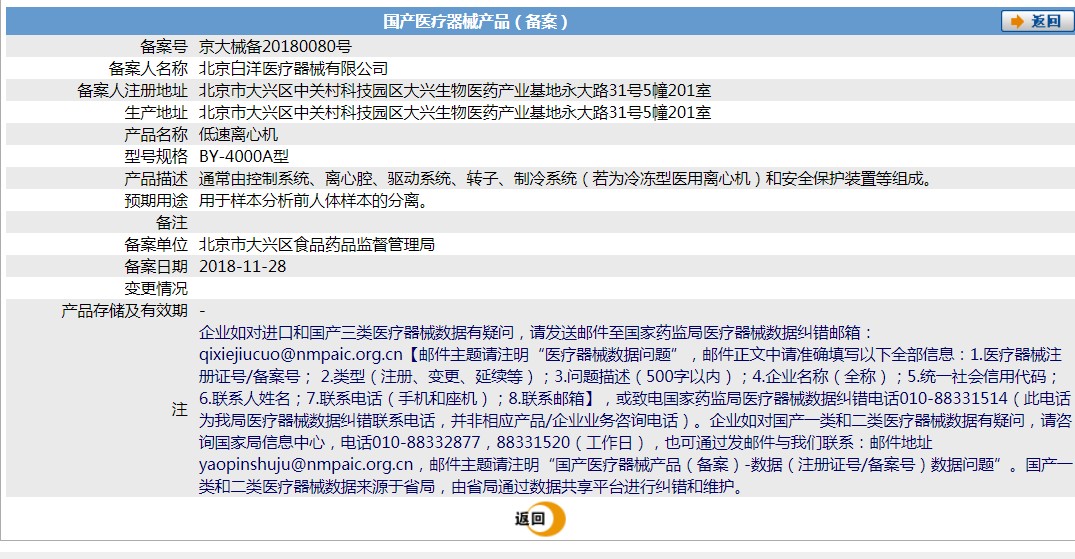Click intended use 用于样本分析前人体样本的分离
Image resolution: width=1075 pixels, height=559 pixels.
313,201
